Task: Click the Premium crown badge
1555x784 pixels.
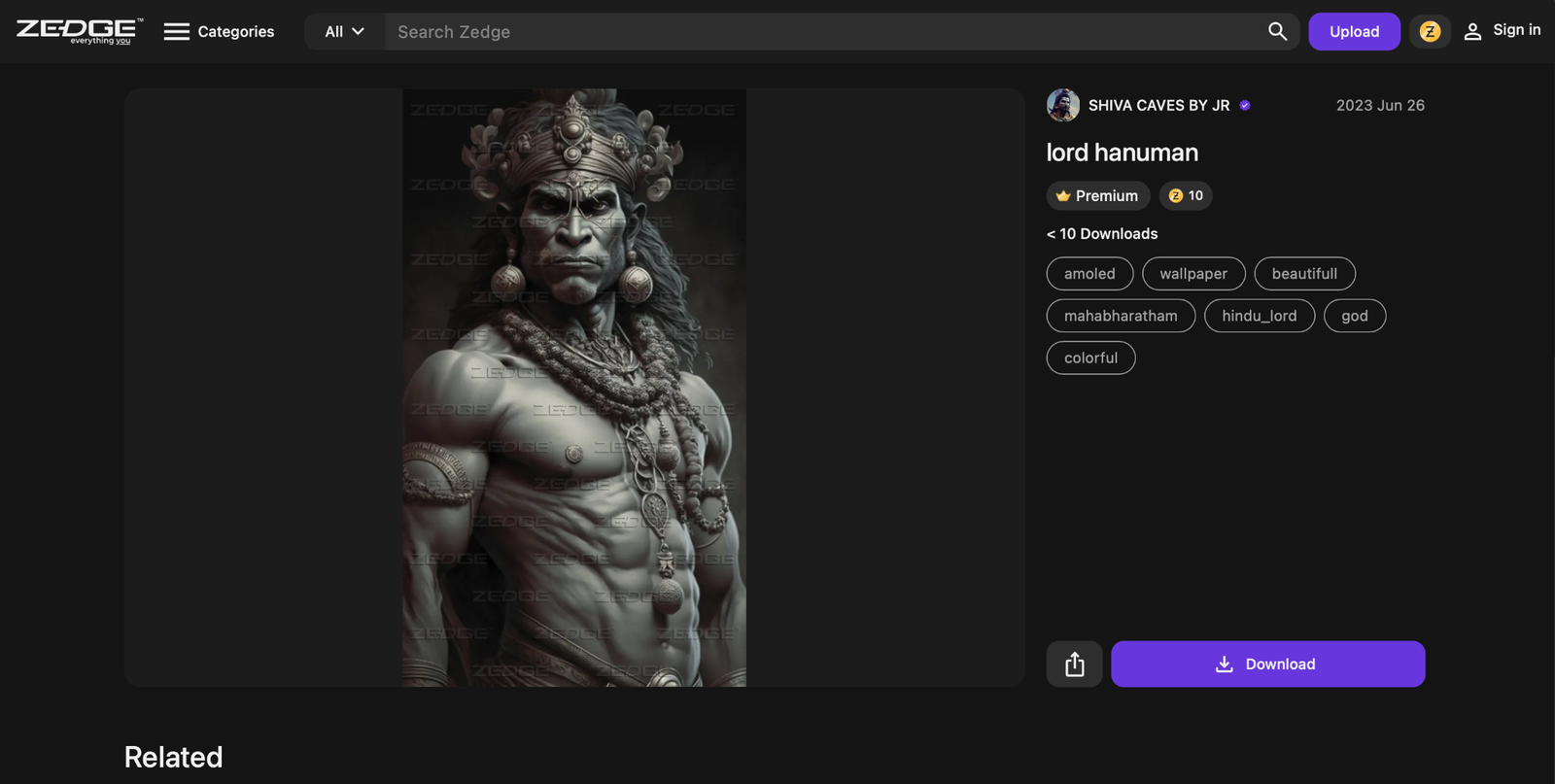Action: [x=1097, y=195]
